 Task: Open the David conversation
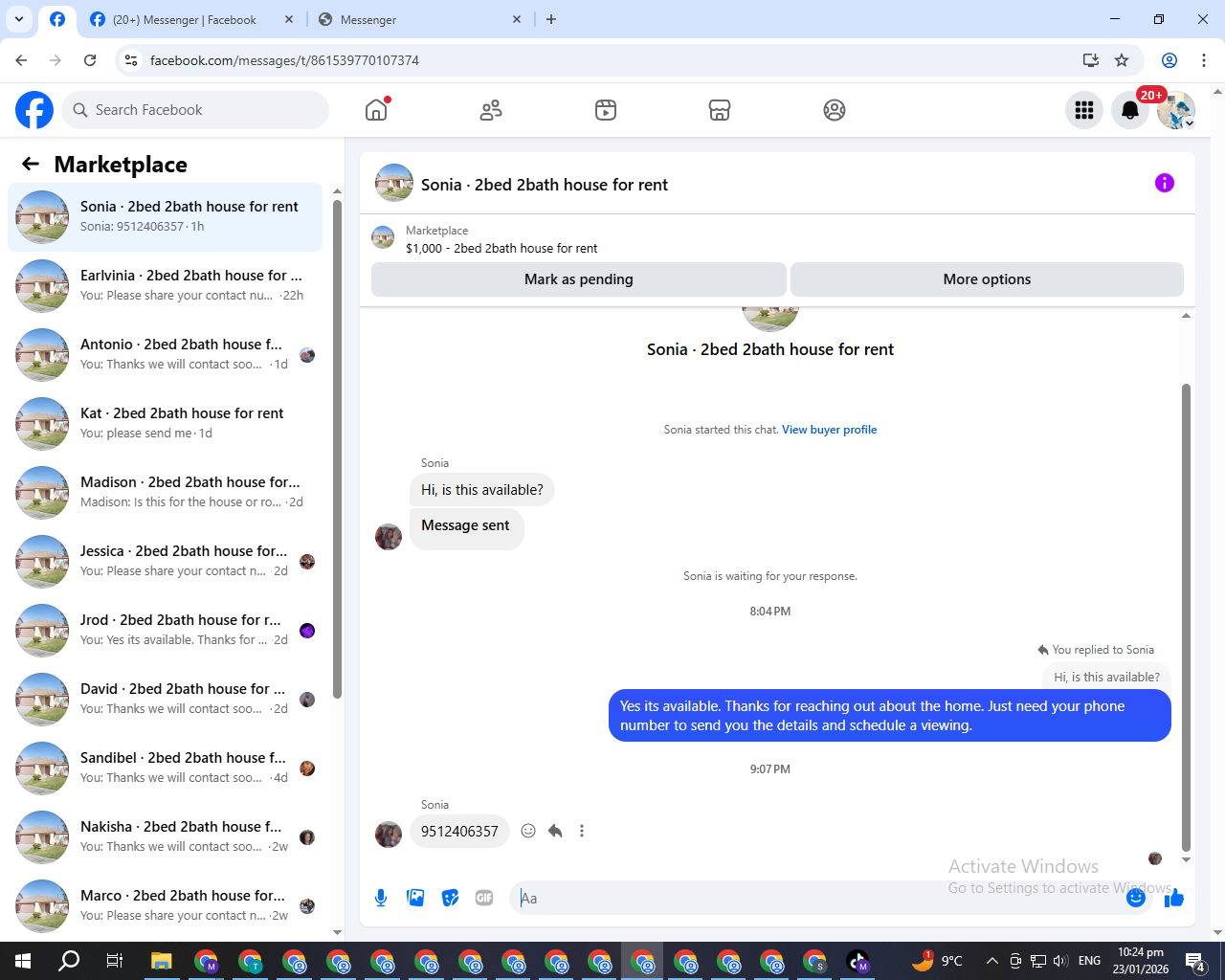pyautogui.click(x=165, y=700)
